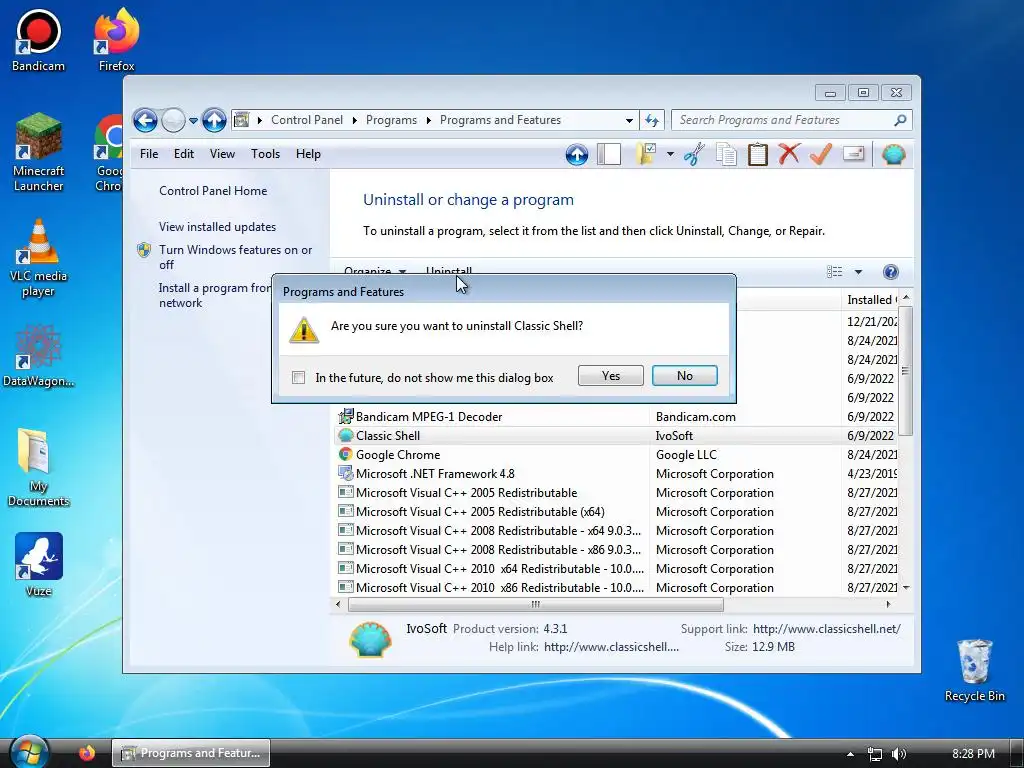1024x768 pixels.
Task: Click the Minecraft Launcher desktop icon
Action: [39, 153]
